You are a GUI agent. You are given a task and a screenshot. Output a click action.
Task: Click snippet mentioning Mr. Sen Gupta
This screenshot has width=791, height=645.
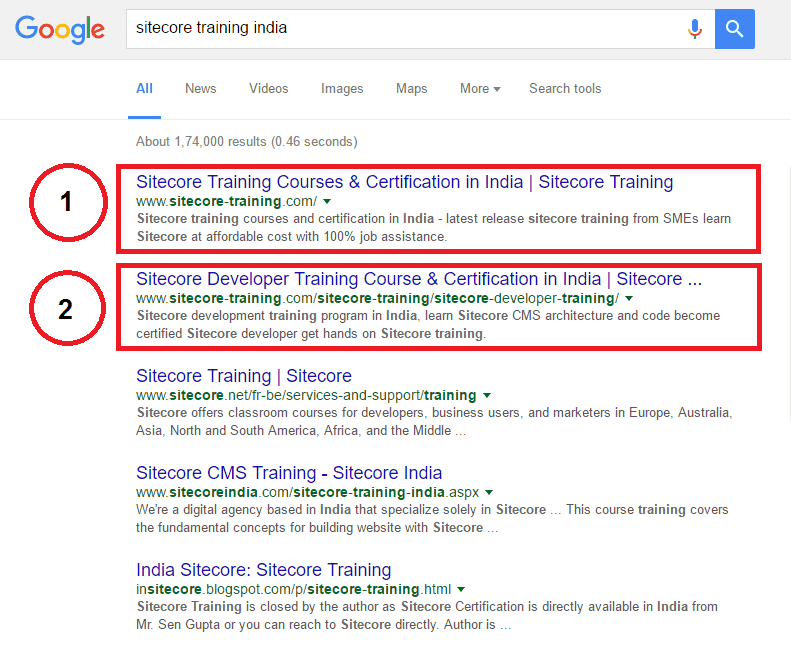click(x=427, y=615)
